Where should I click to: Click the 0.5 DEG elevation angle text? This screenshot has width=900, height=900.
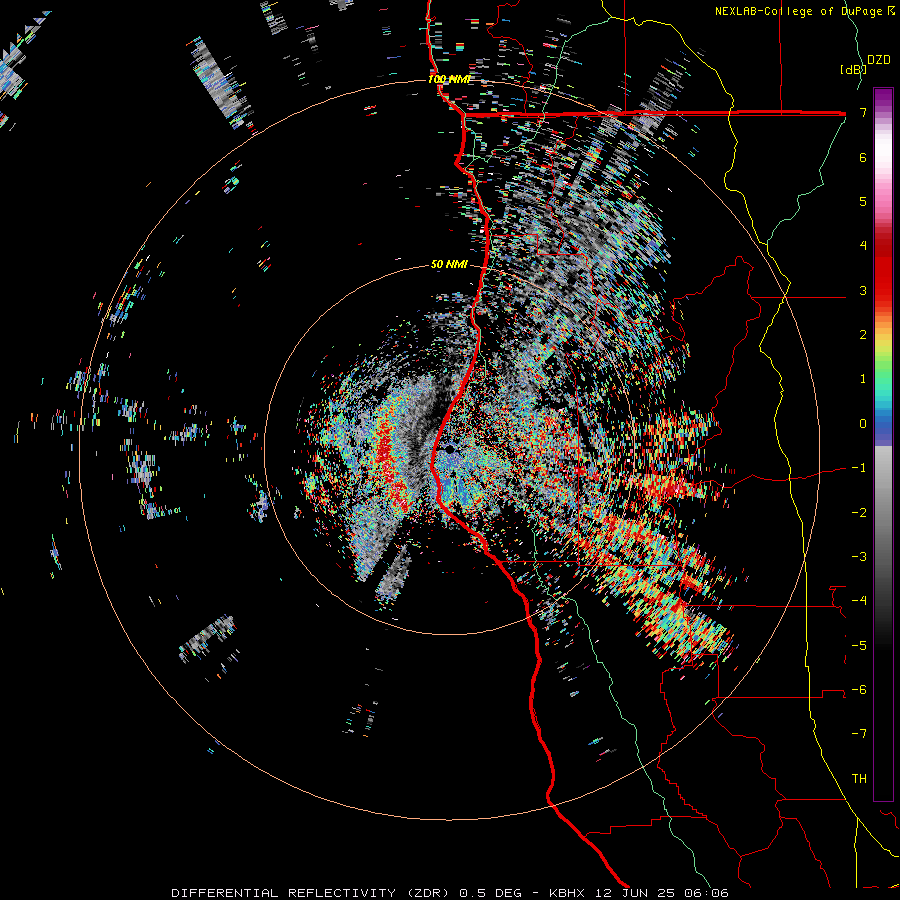491,893
